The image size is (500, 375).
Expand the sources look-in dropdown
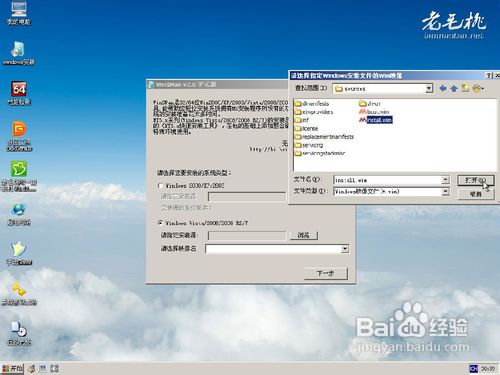pyautogui.click(x=429, y=88)
